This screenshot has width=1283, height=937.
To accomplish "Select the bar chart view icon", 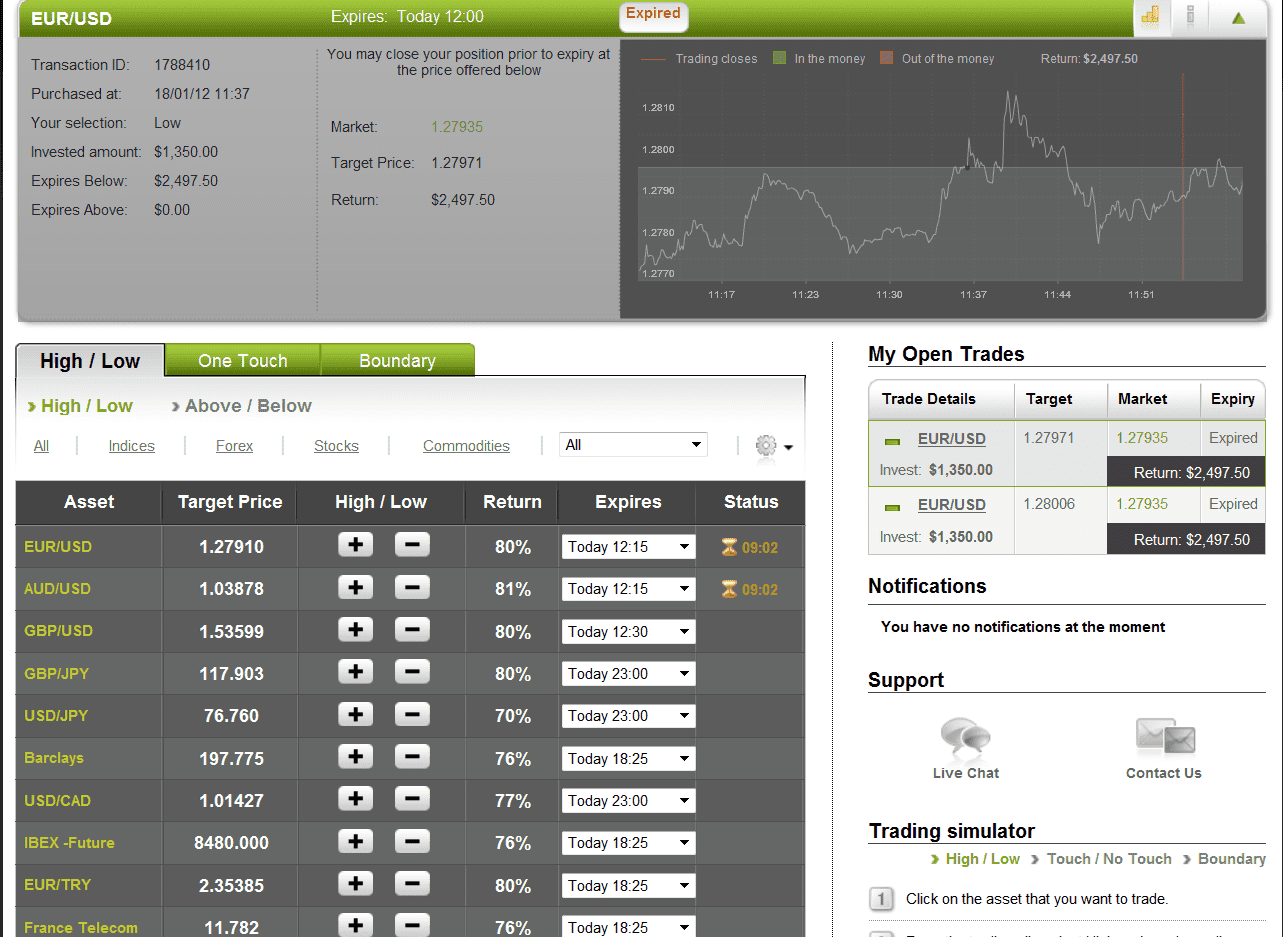I will 1150,18.
